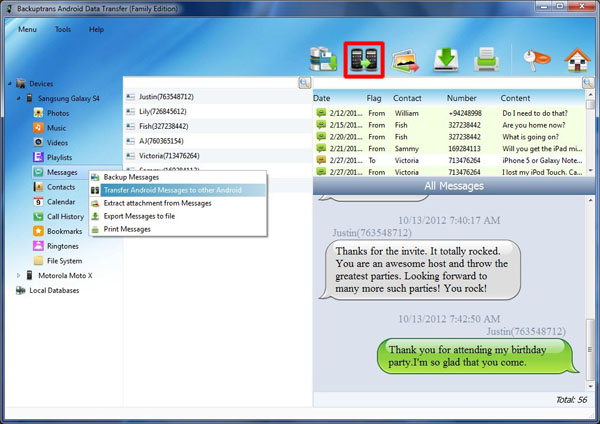Open Music in the device tree
Screen dimensions: 600x424
click(56, 128)
